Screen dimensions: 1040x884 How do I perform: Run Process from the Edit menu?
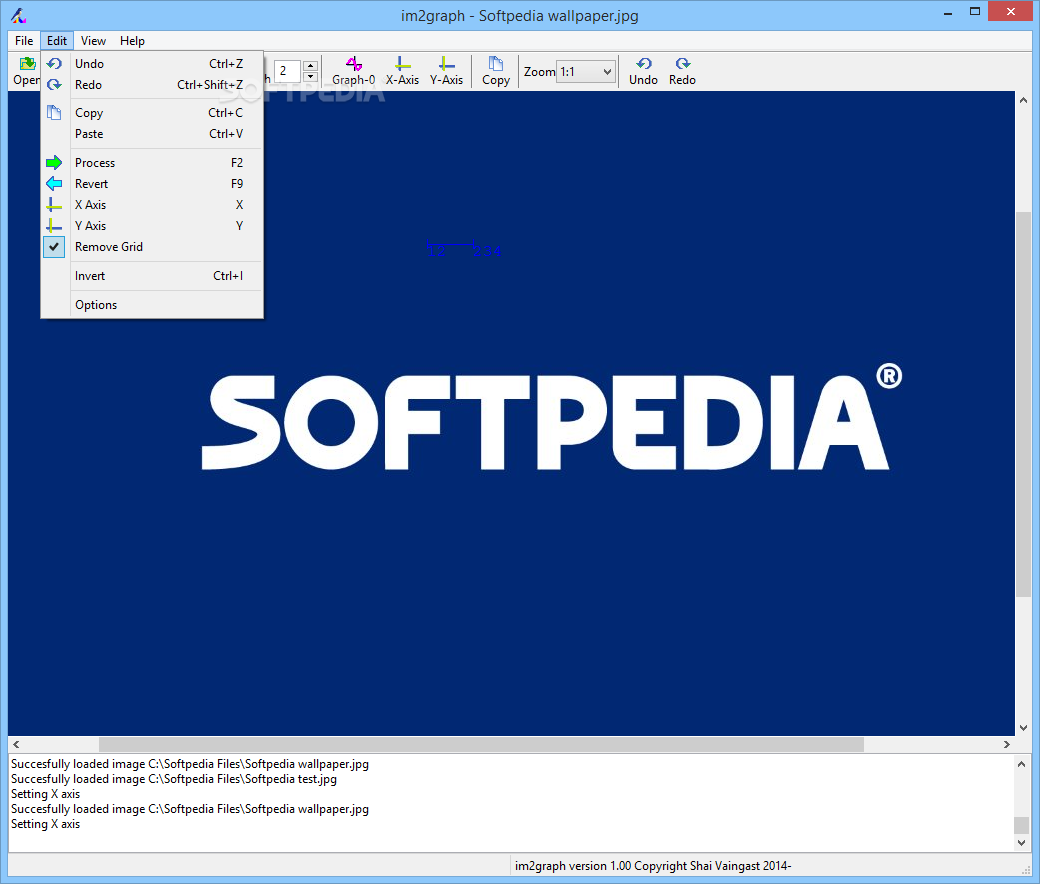point(152,162)
